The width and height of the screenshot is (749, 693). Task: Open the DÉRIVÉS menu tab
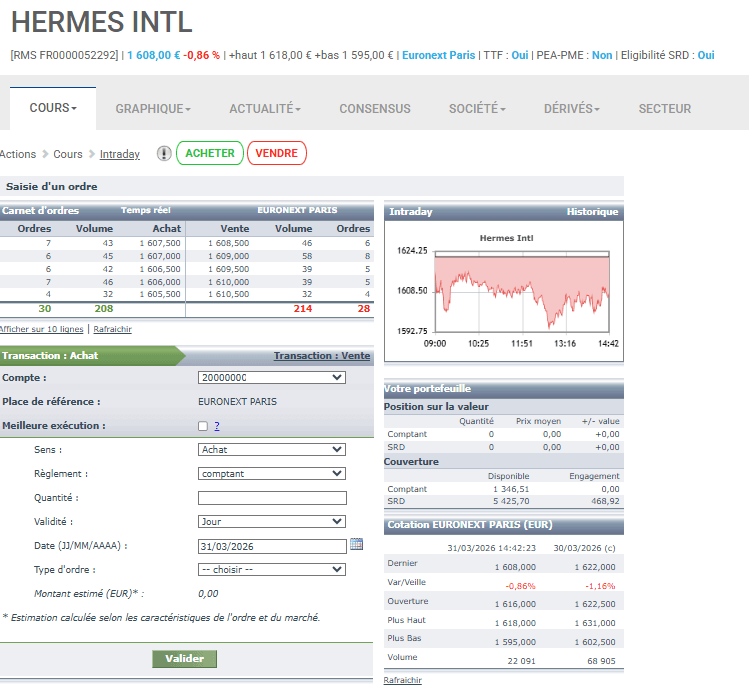coord(572,109)
